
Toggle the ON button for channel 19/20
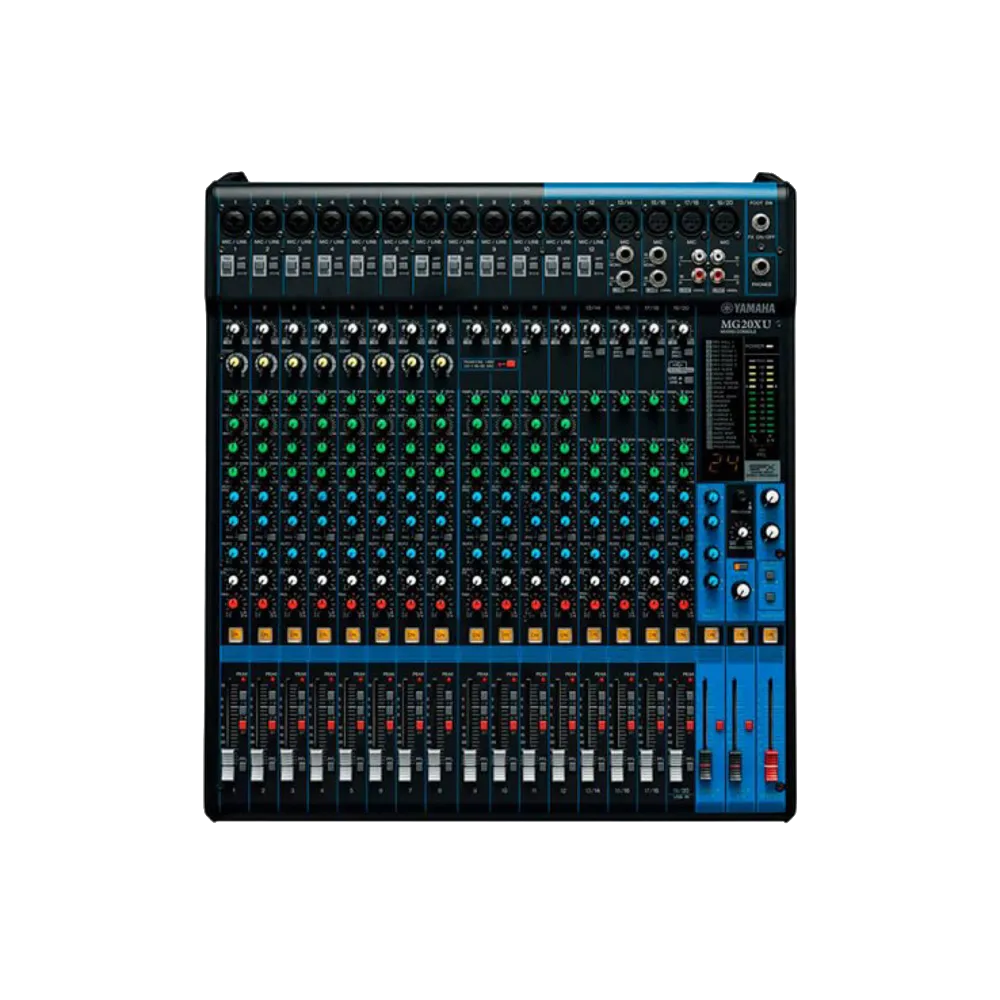pos(682,635)
